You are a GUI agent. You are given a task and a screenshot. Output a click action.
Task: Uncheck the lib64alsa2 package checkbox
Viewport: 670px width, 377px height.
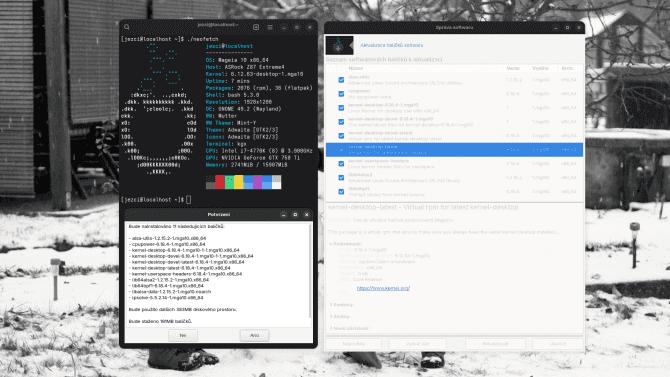[x=341, y=178]
